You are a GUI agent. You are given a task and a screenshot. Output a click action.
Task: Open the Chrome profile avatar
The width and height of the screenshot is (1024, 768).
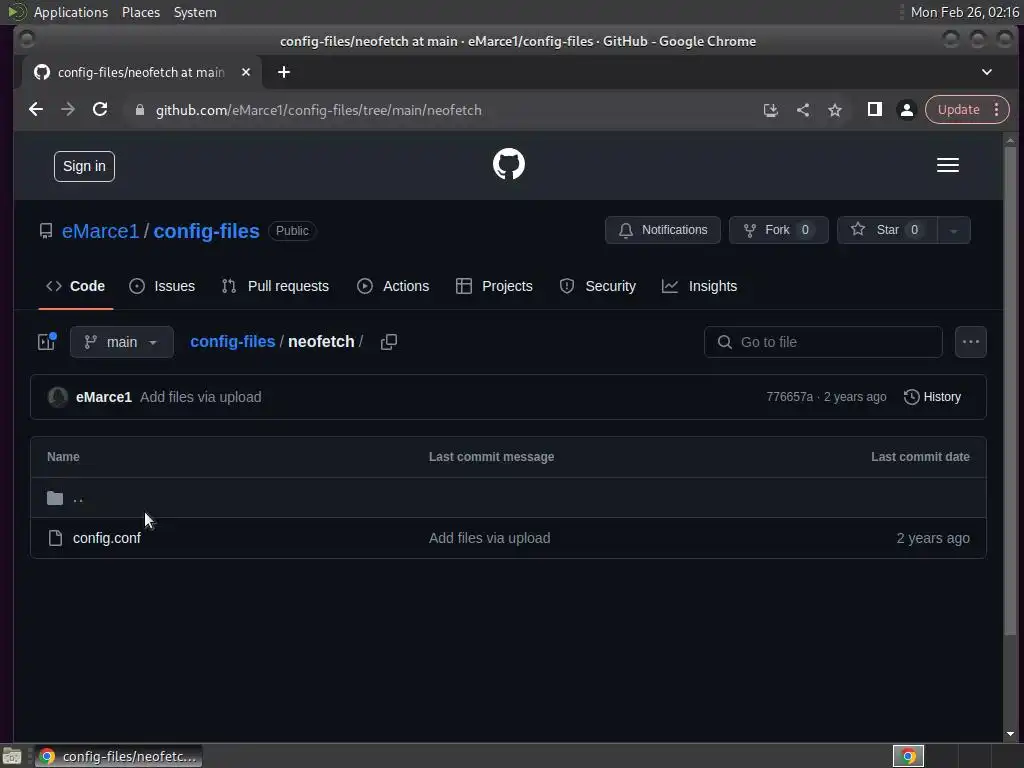pos(906,110)
